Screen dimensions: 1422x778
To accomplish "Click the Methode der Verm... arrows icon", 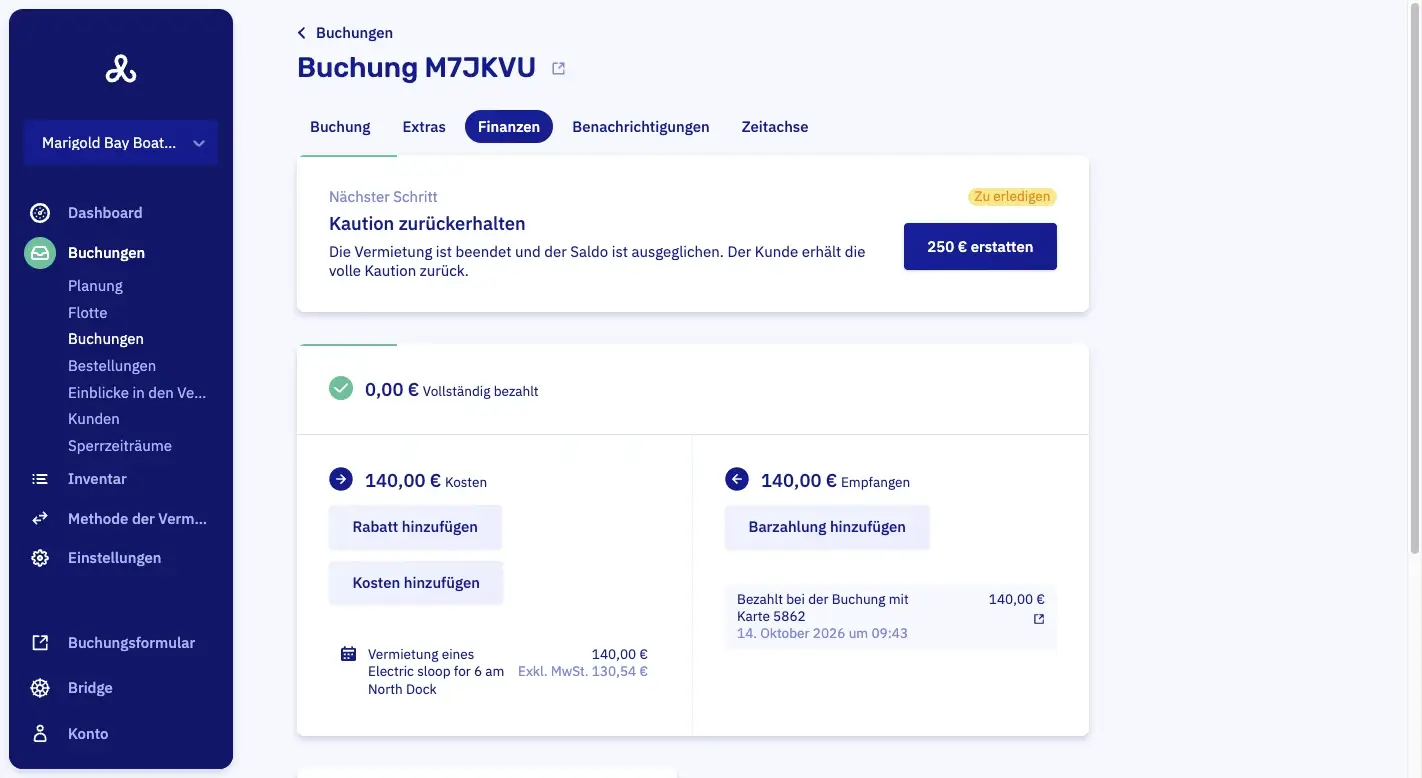I will point(40,519).
